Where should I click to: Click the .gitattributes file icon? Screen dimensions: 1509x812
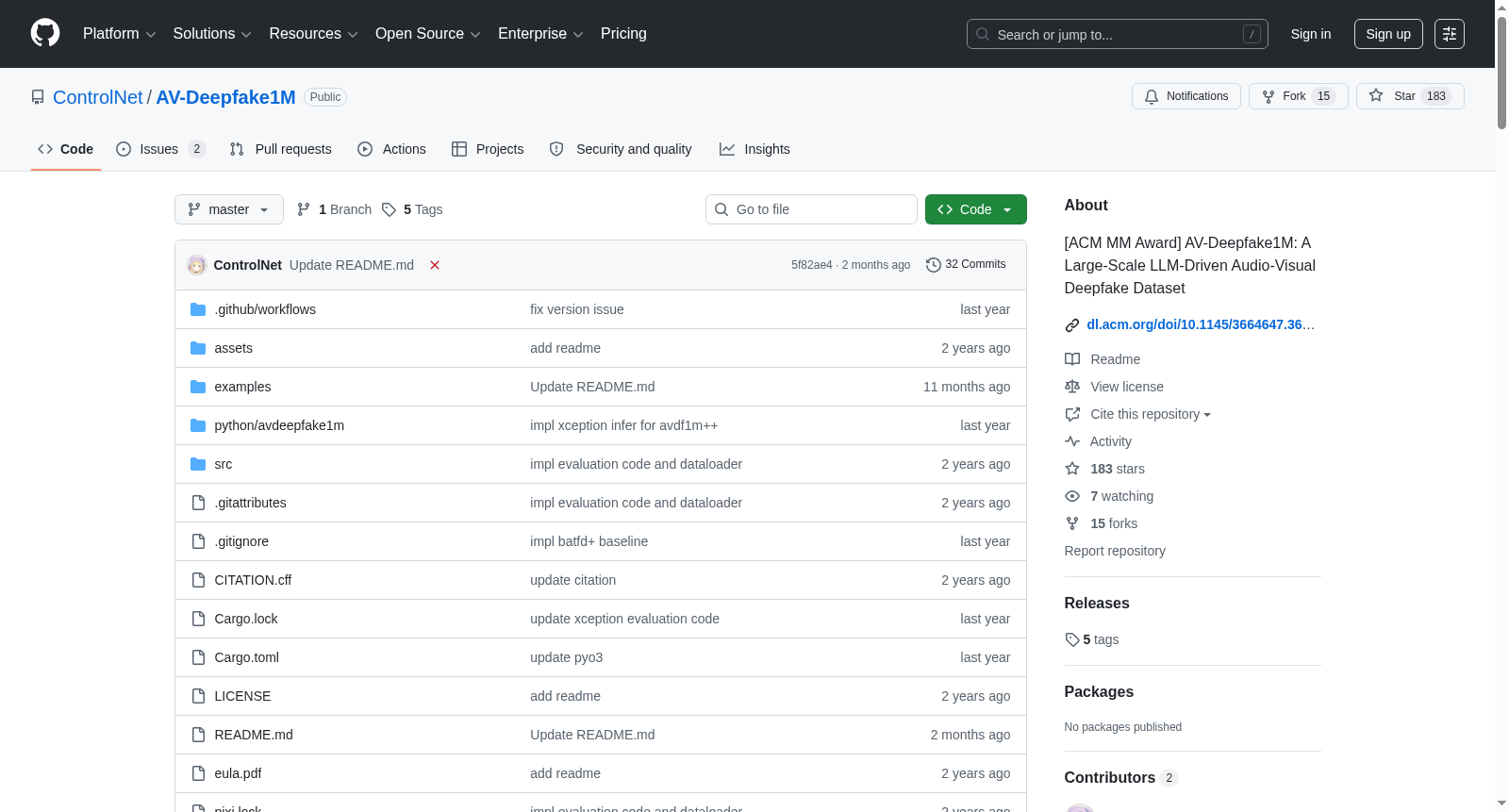click(198, 503)
